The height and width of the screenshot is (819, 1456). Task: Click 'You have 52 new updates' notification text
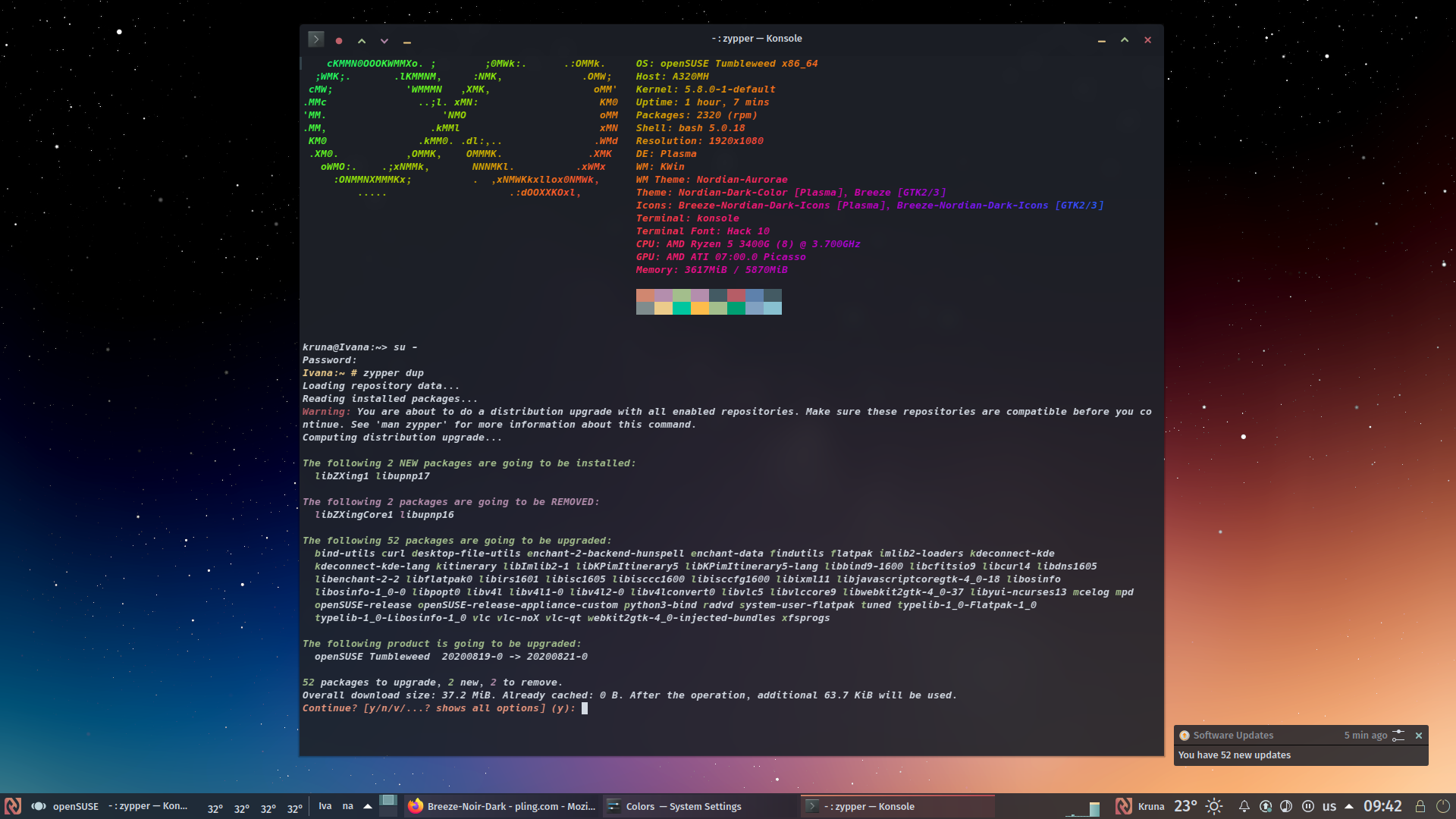click(1235, 755)
